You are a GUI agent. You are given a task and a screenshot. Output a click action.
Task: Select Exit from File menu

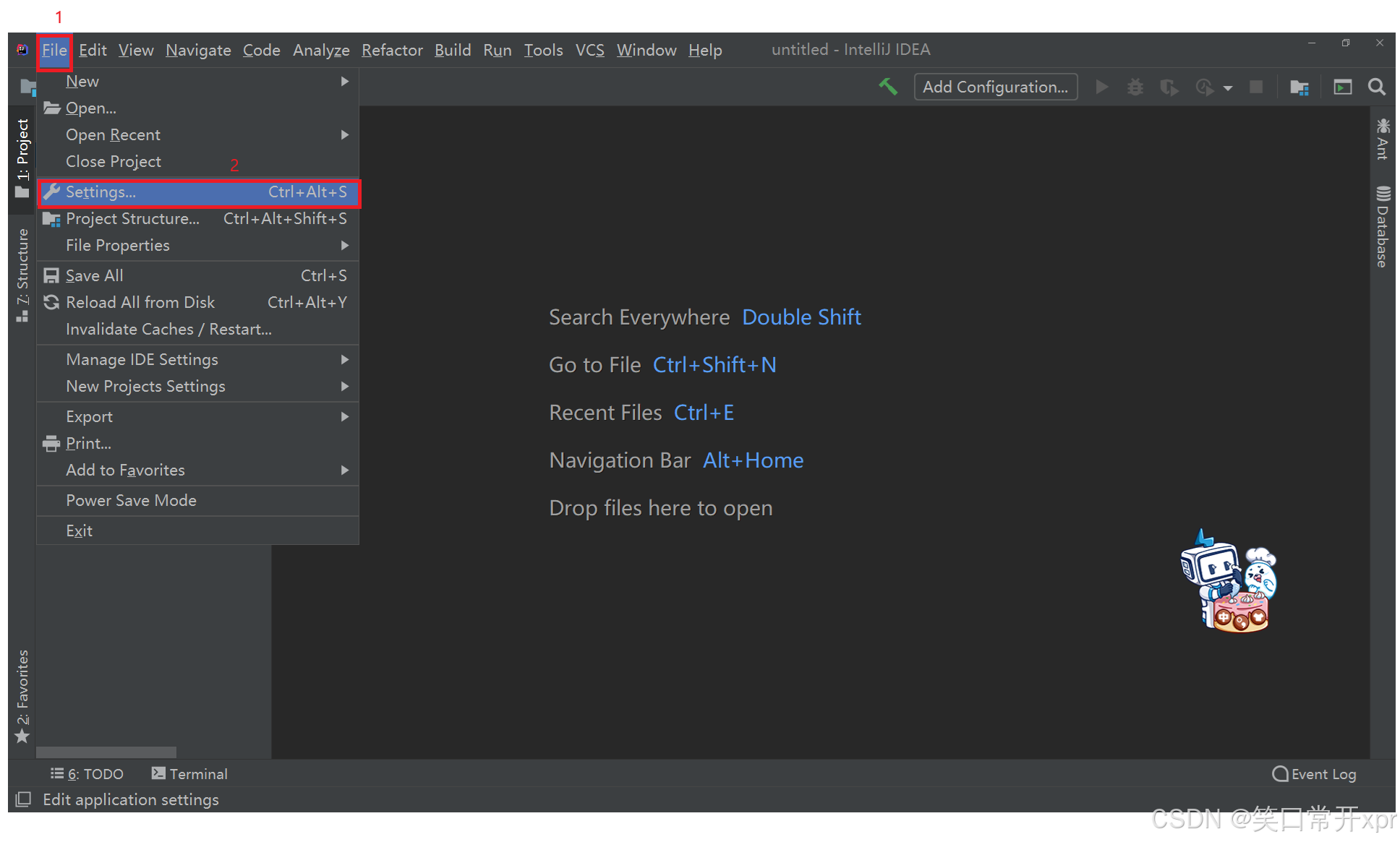197,531
